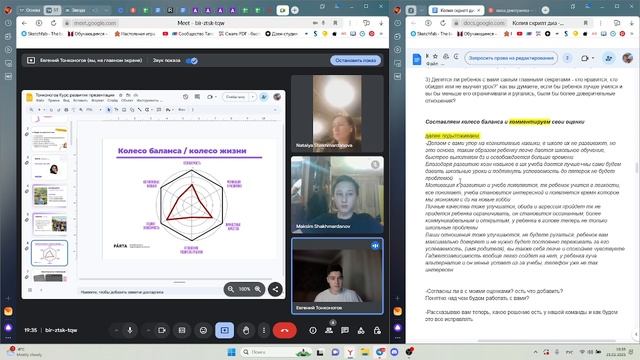
Task: Mute the microphone in Meet
Action: point(130,330)
